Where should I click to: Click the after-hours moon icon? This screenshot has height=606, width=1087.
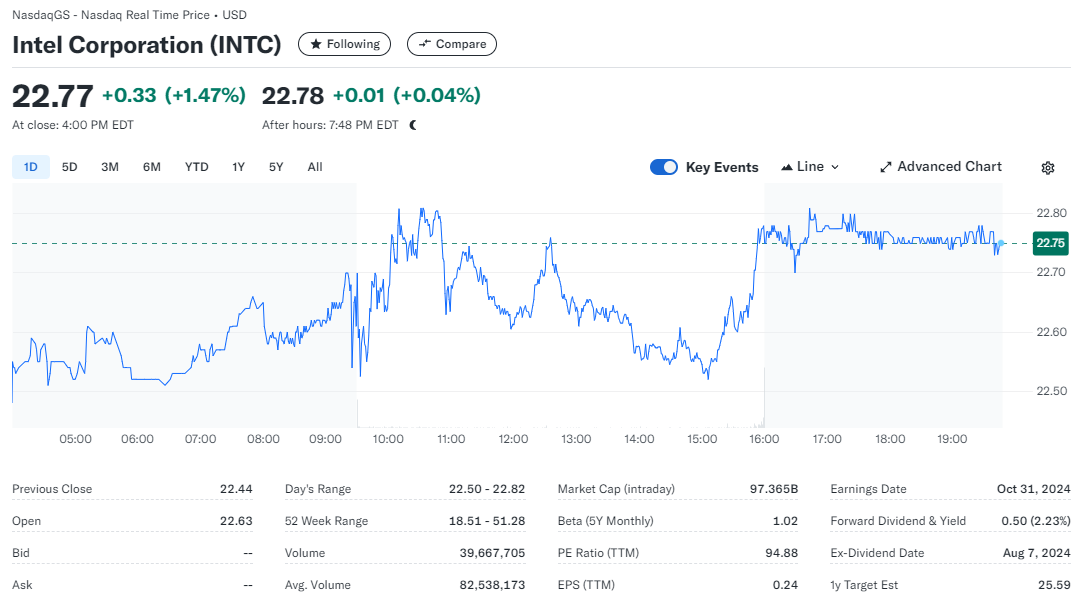(x=413, y=125)
